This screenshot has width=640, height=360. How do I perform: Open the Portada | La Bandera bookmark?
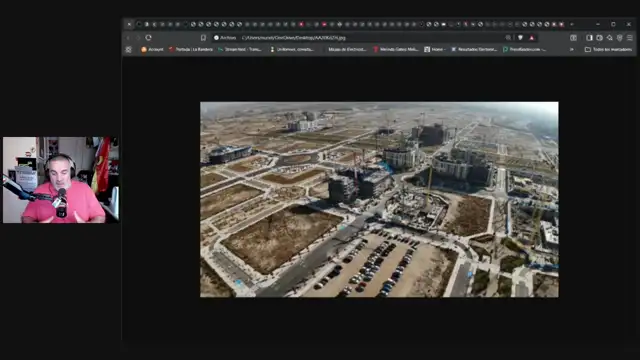[191, 49]
